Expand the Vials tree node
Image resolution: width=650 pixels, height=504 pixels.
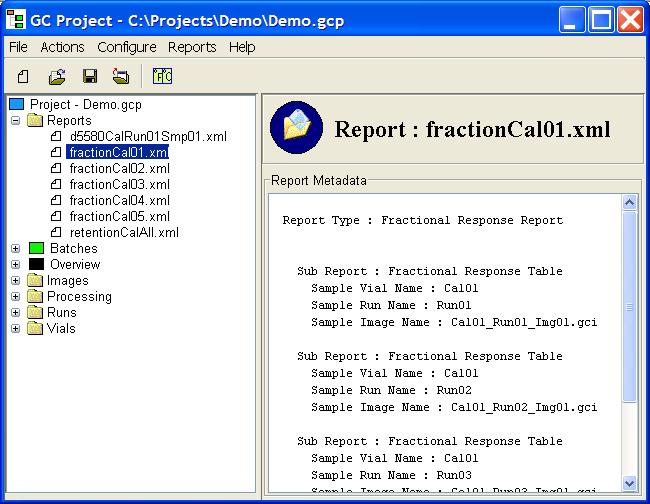coord(15,329)
